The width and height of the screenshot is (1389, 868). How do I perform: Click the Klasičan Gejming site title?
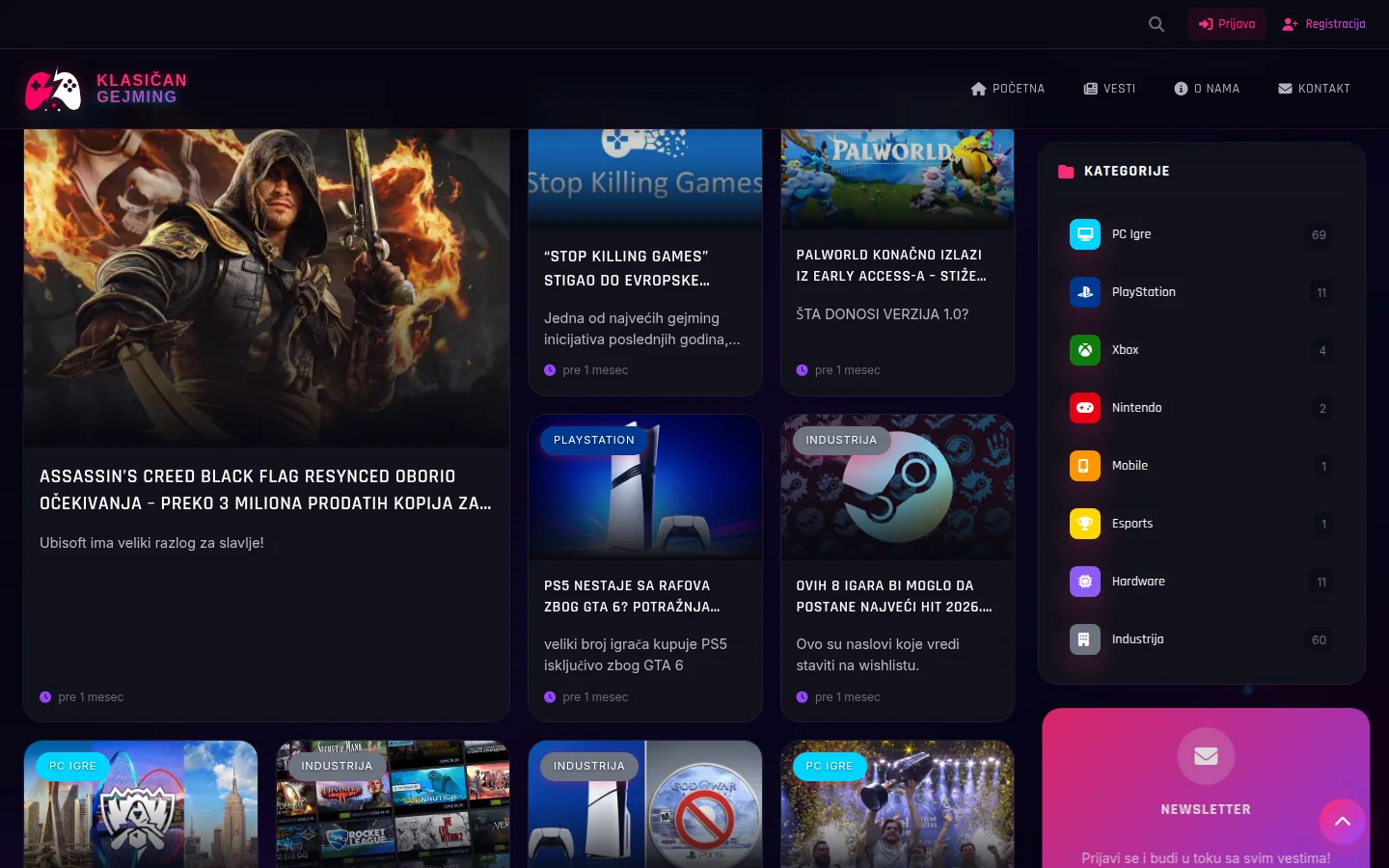pos(142,89)
